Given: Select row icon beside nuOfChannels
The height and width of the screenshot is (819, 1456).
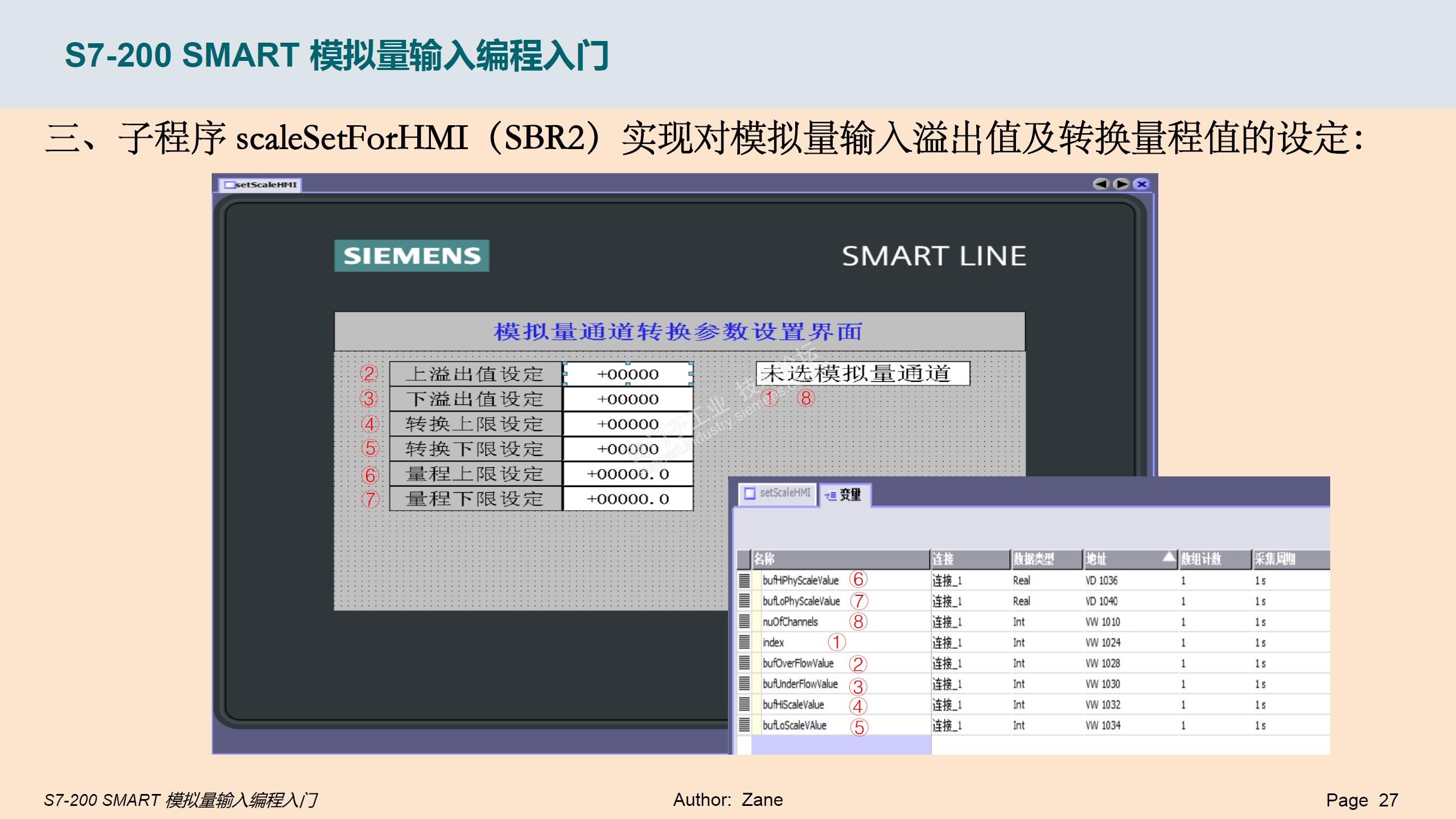Looking at the screenshot, I should click(744, 622).
